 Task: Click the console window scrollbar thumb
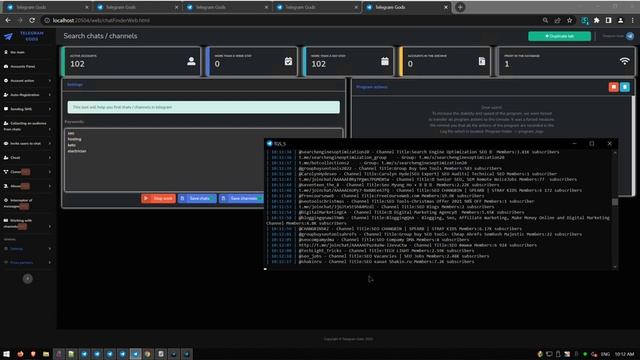[615, 202]
